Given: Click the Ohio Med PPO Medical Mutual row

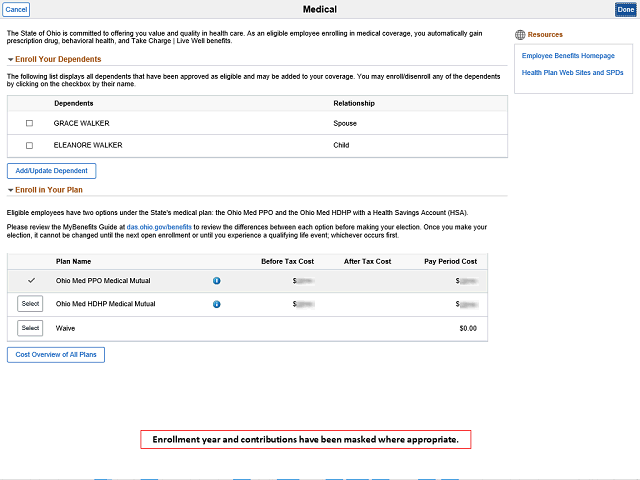Looking at the screenshot, I should click(247, 281).
